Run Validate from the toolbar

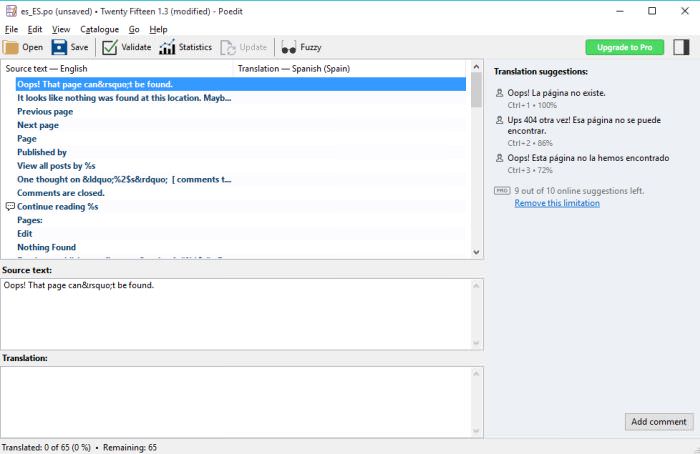[127, 47]
